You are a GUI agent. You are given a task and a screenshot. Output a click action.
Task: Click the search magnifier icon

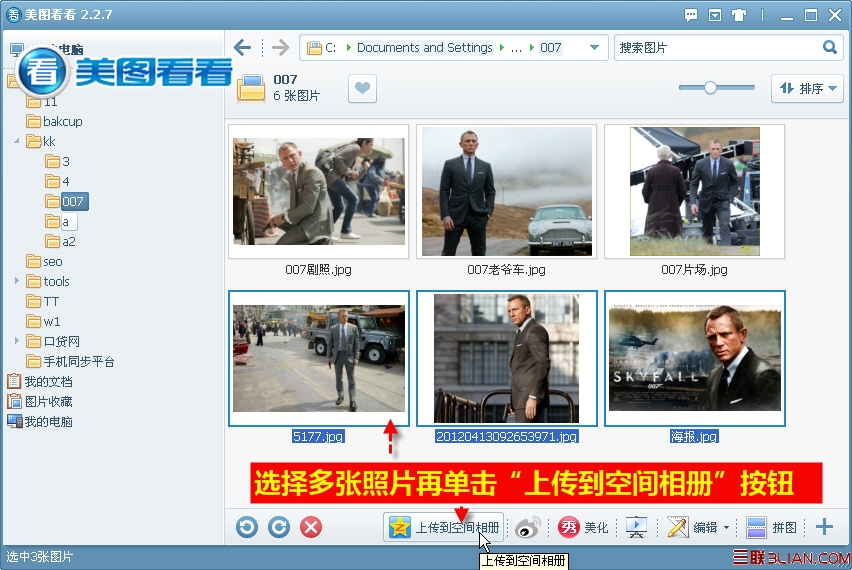tap(829, 47)
